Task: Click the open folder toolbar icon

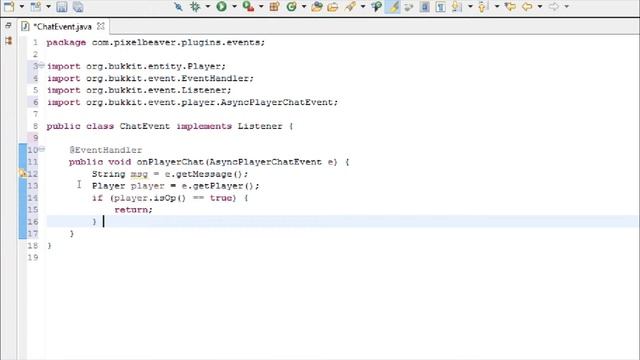Action: (x=333, y=7)
